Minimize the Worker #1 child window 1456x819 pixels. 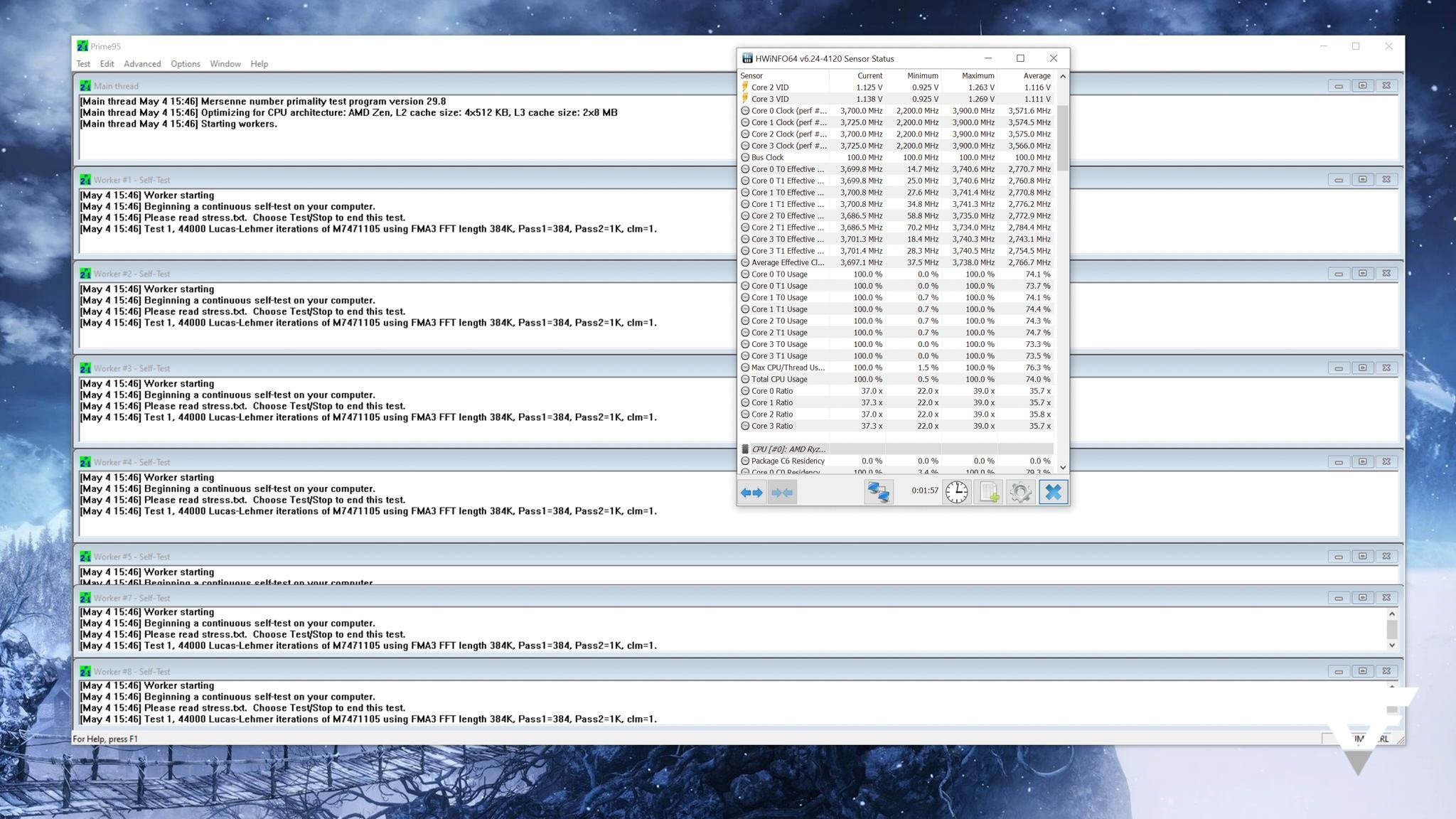click(1339, 180)
